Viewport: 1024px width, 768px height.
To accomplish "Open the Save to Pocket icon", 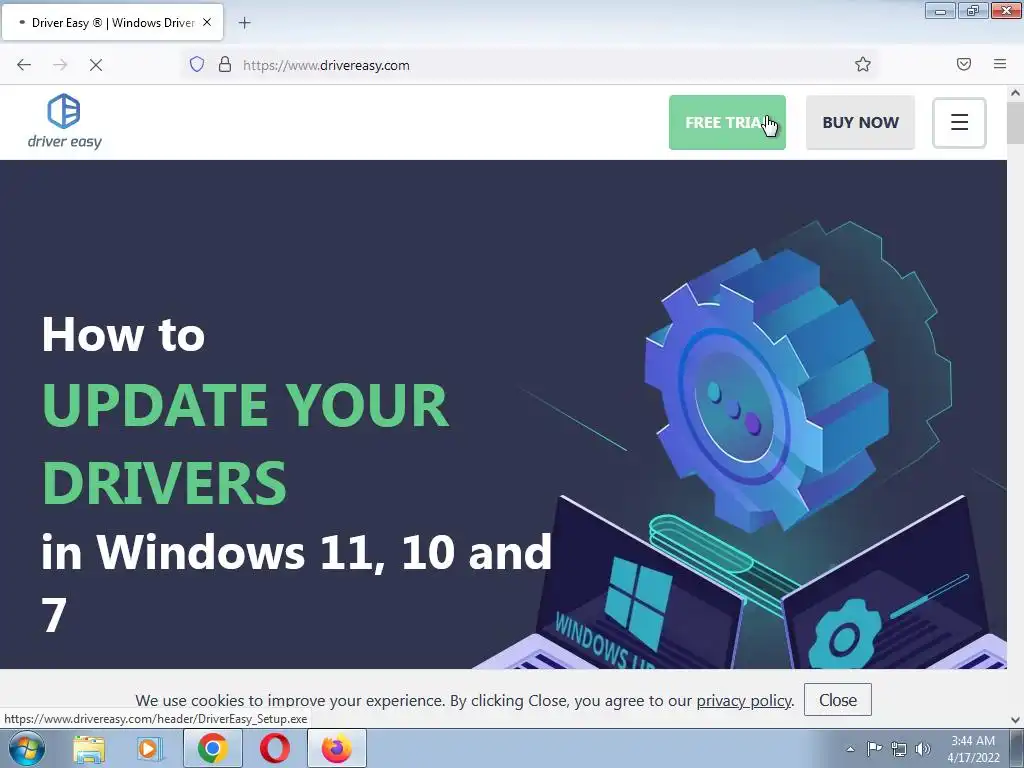I will [963, 64].
